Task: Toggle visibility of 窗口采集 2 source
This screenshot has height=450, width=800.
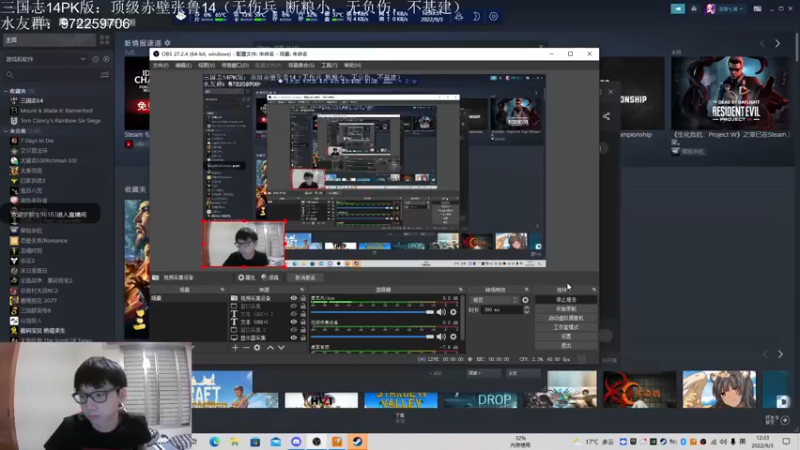Action: 293,330
